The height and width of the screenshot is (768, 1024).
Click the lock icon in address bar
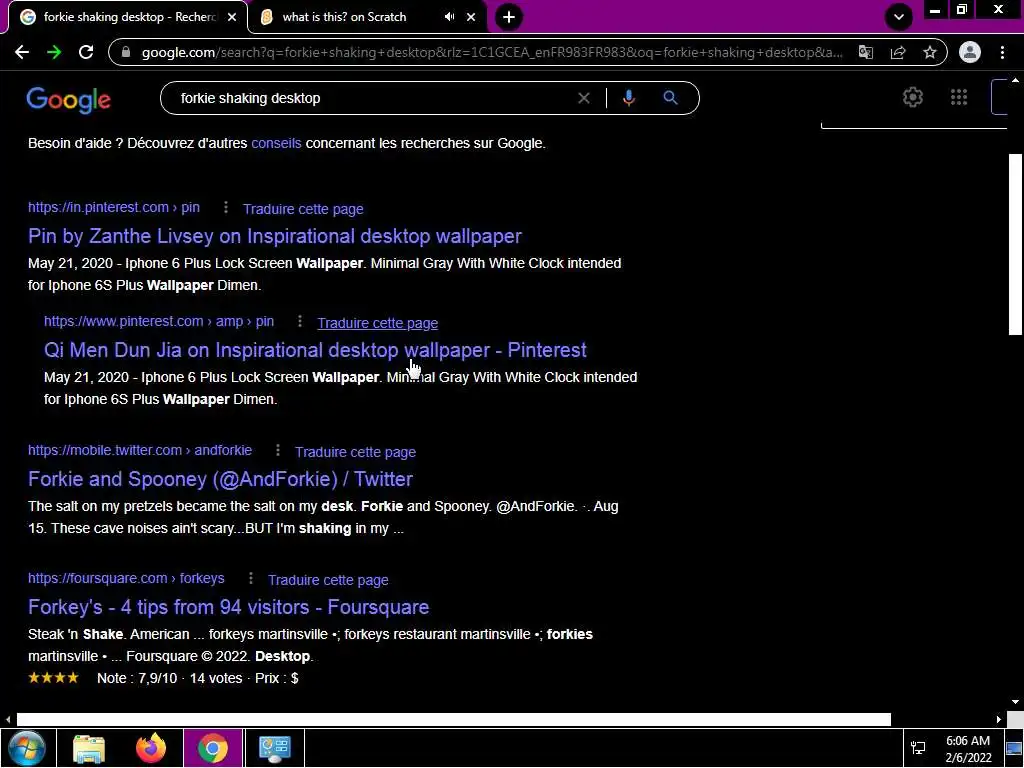(127, 52)
